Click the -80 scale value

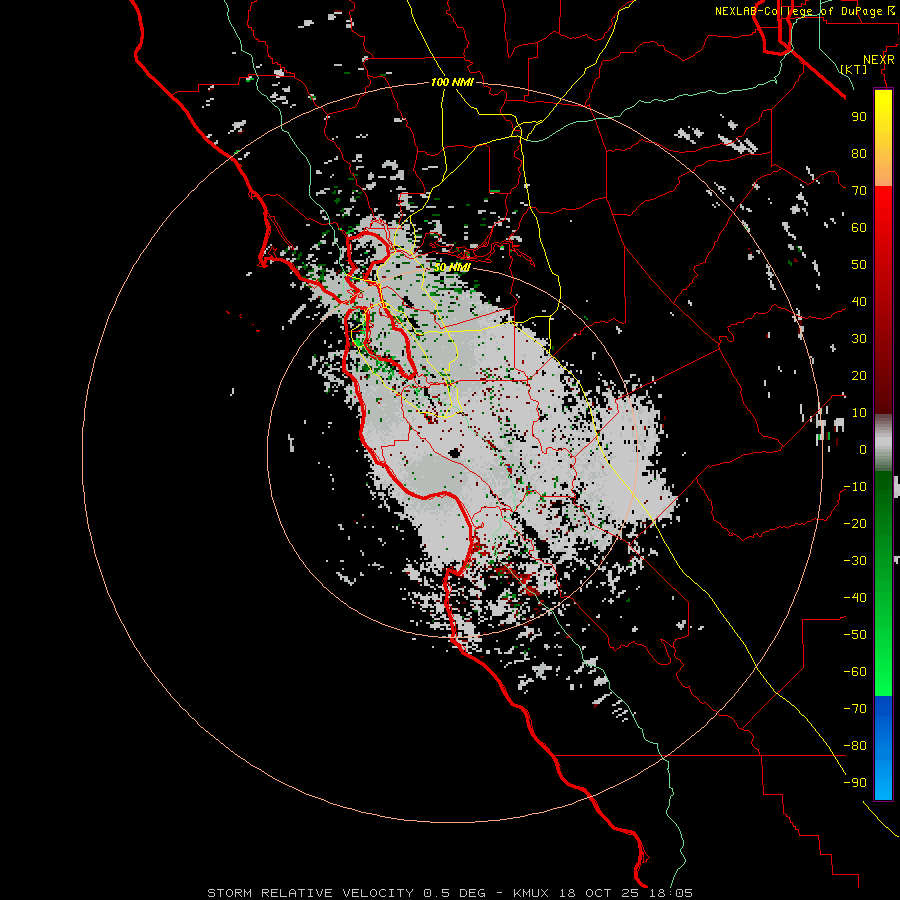pos(855,746)
